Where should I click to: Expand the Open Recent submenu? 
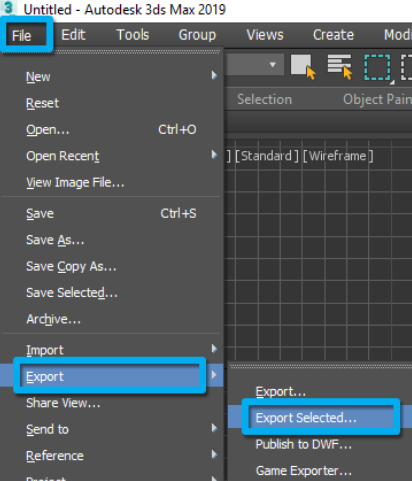pos(111,156)
